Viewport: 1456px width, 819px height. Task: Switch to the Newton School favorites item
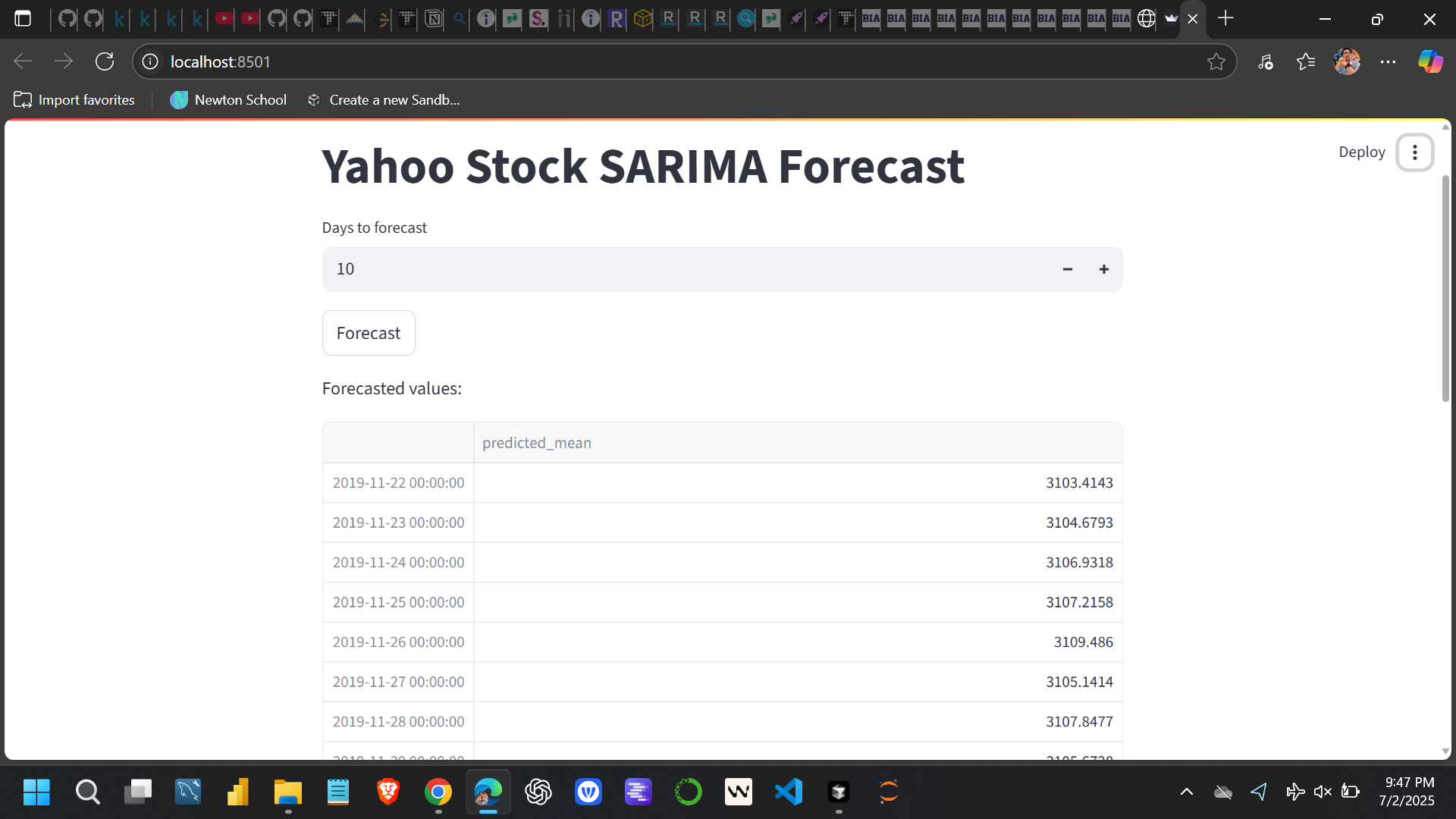pos(227,99)
